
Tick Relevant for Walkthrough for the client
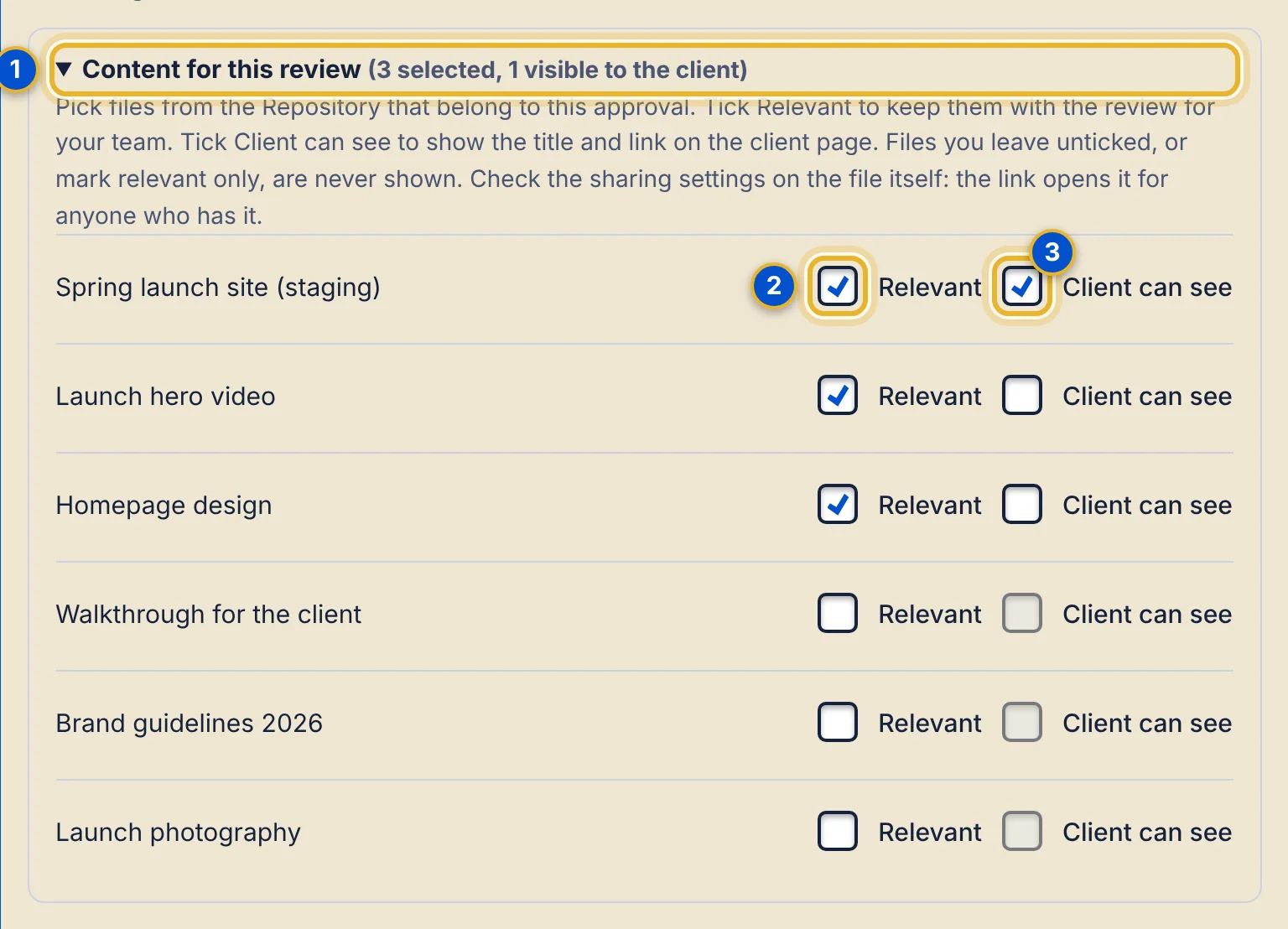coord(838,614)
